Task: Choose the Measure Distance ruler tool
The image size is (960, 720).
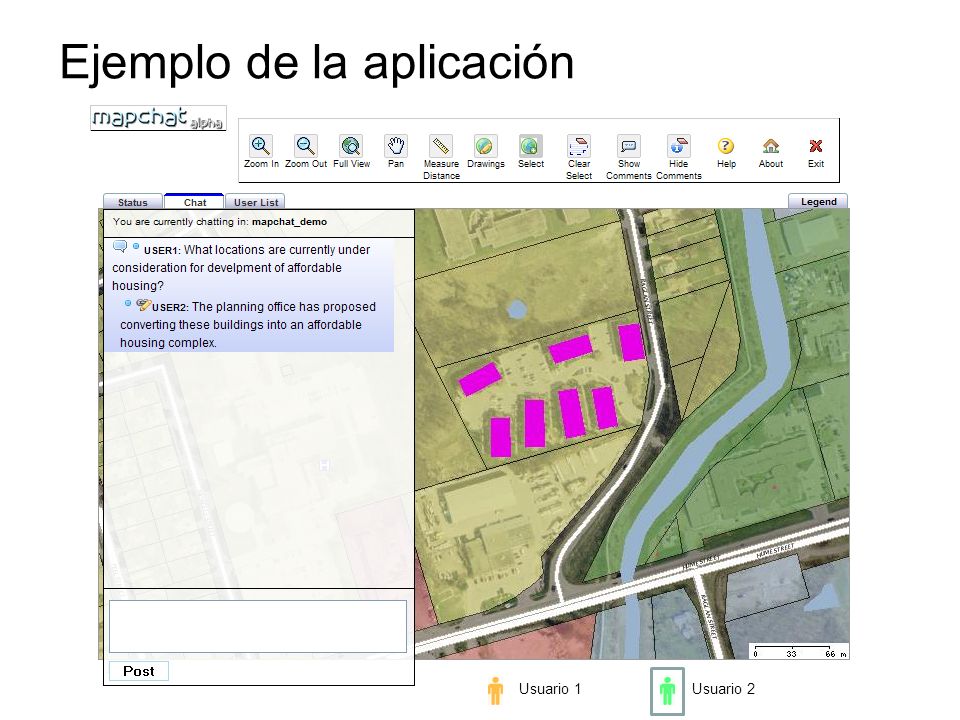Action: point(441,146)
